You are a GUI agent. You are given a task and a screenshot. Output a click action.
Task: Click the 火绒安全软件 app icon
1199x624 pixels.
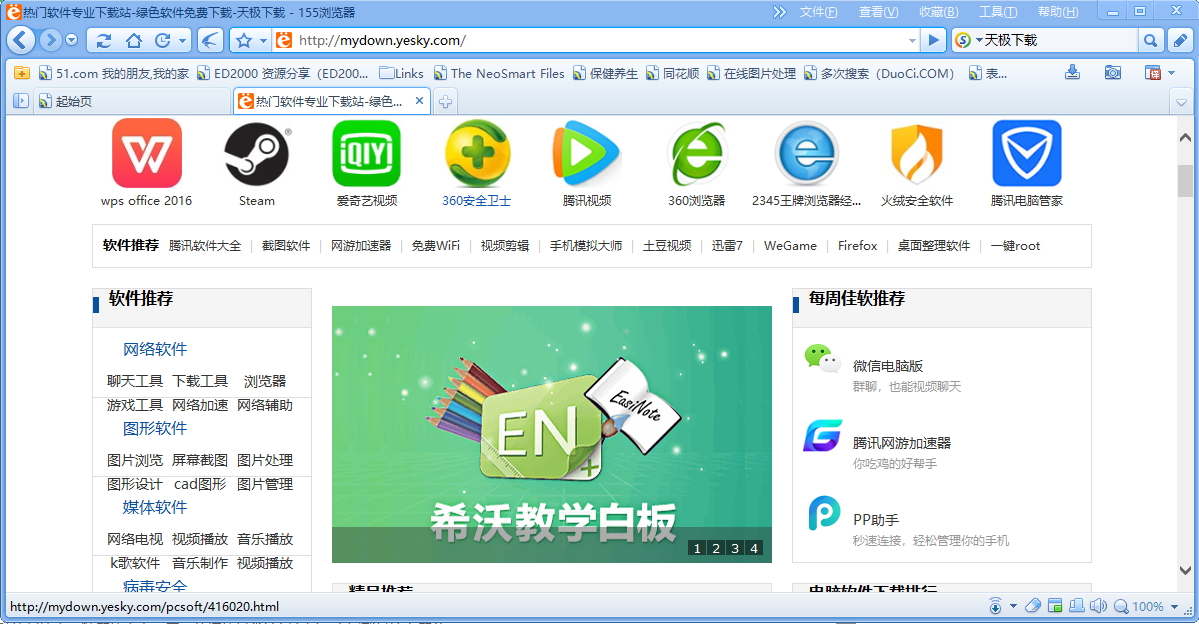click(917, 153)
